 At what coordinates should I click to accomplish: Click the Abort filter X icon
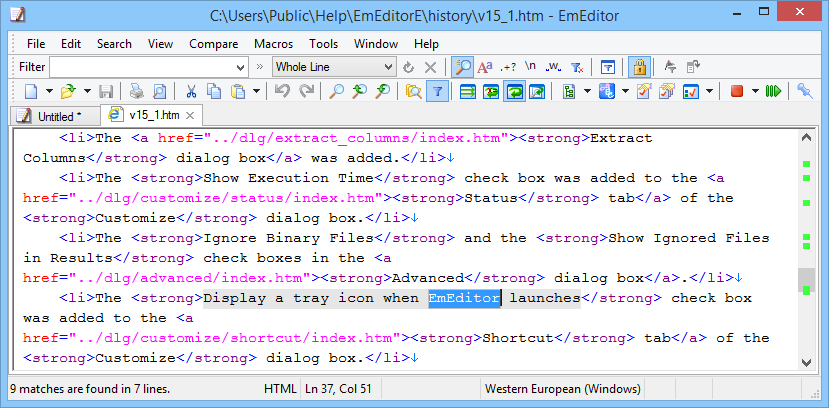click(431, 67)
